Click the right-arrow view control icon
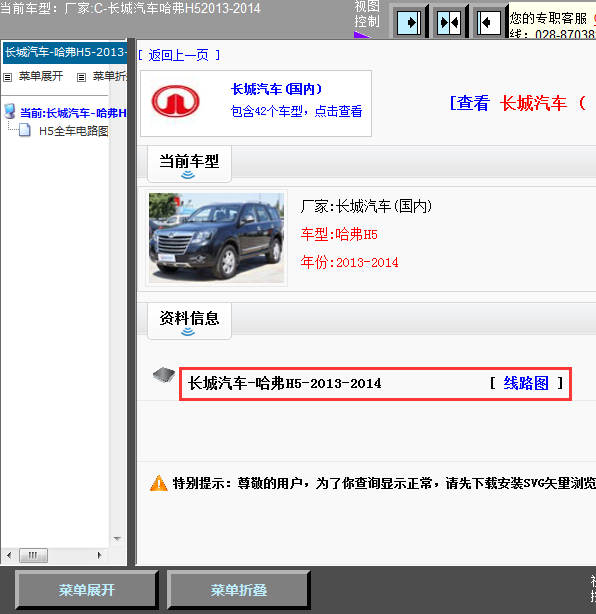 click(x=409, y=22)
